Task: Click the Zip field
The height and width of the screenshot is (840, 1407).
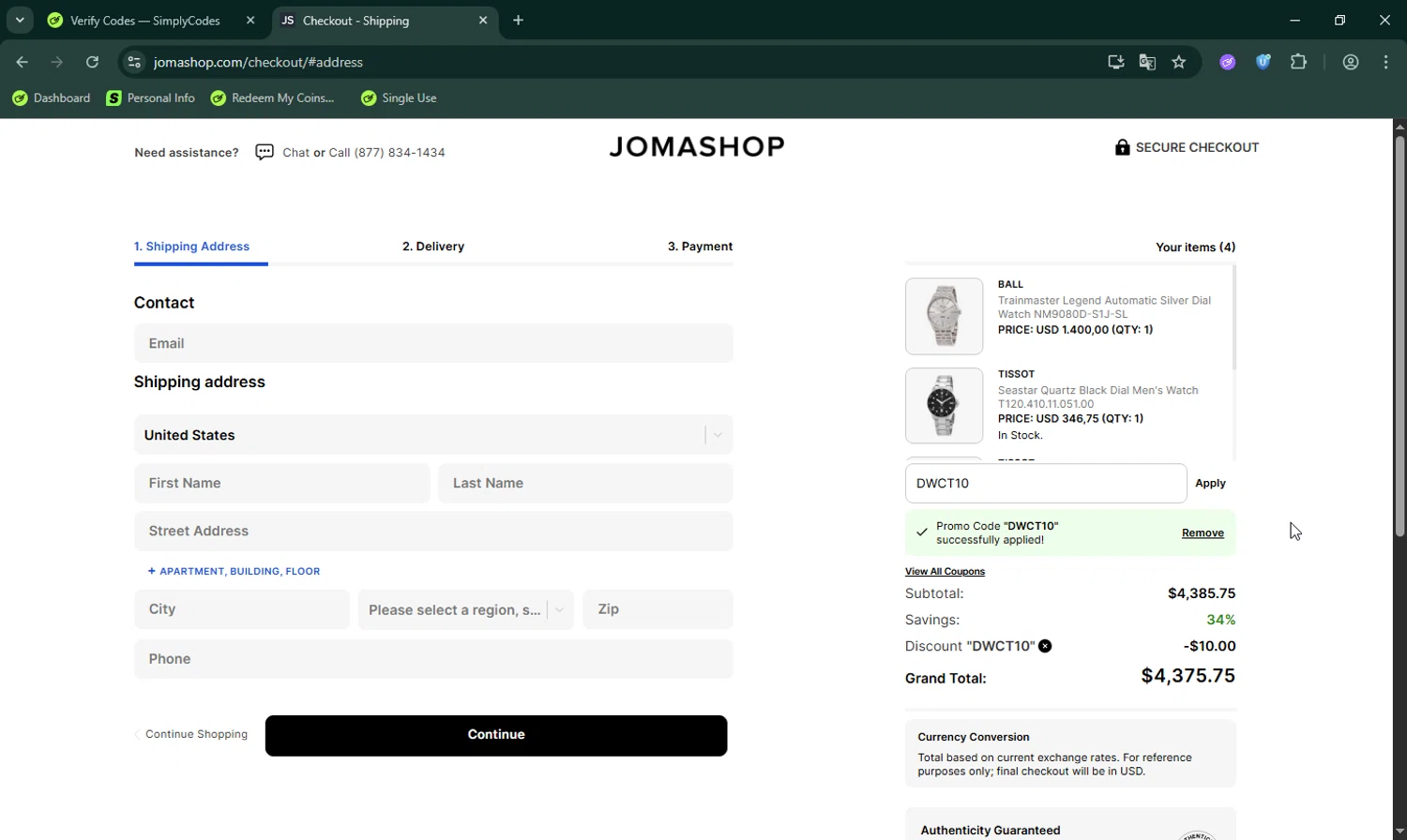Action: pos(658,609)
